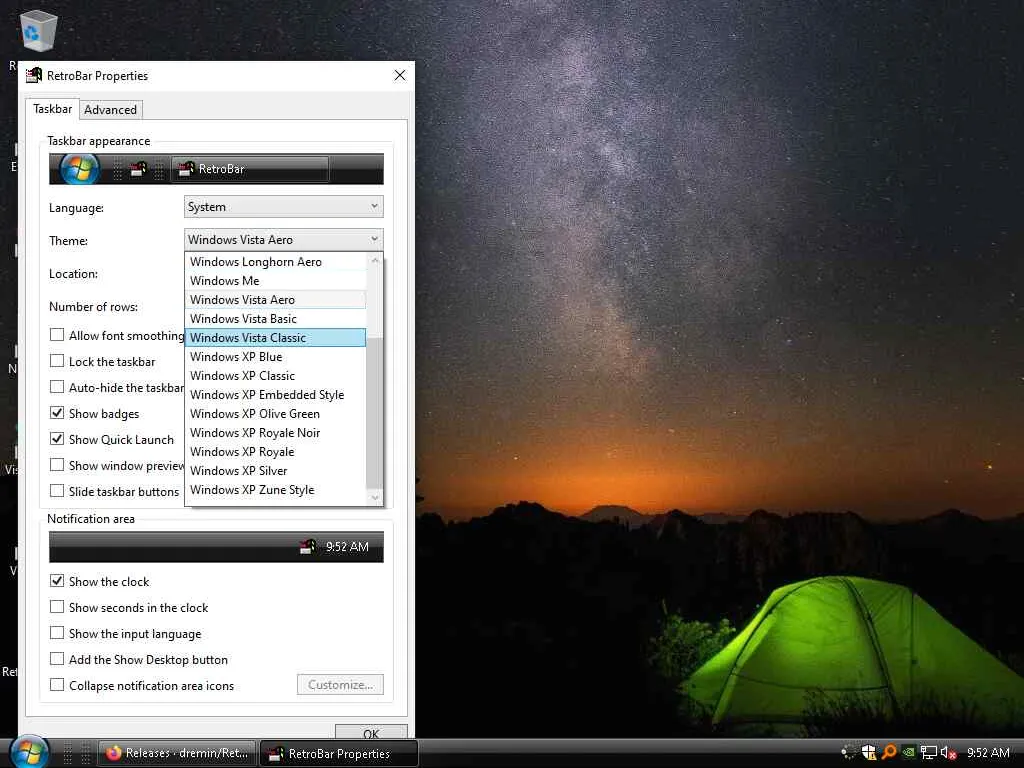The height and width of the screenshot is (768, 1024).
Task: Enable Show window previews checkbox
Action: pos(57,465)
